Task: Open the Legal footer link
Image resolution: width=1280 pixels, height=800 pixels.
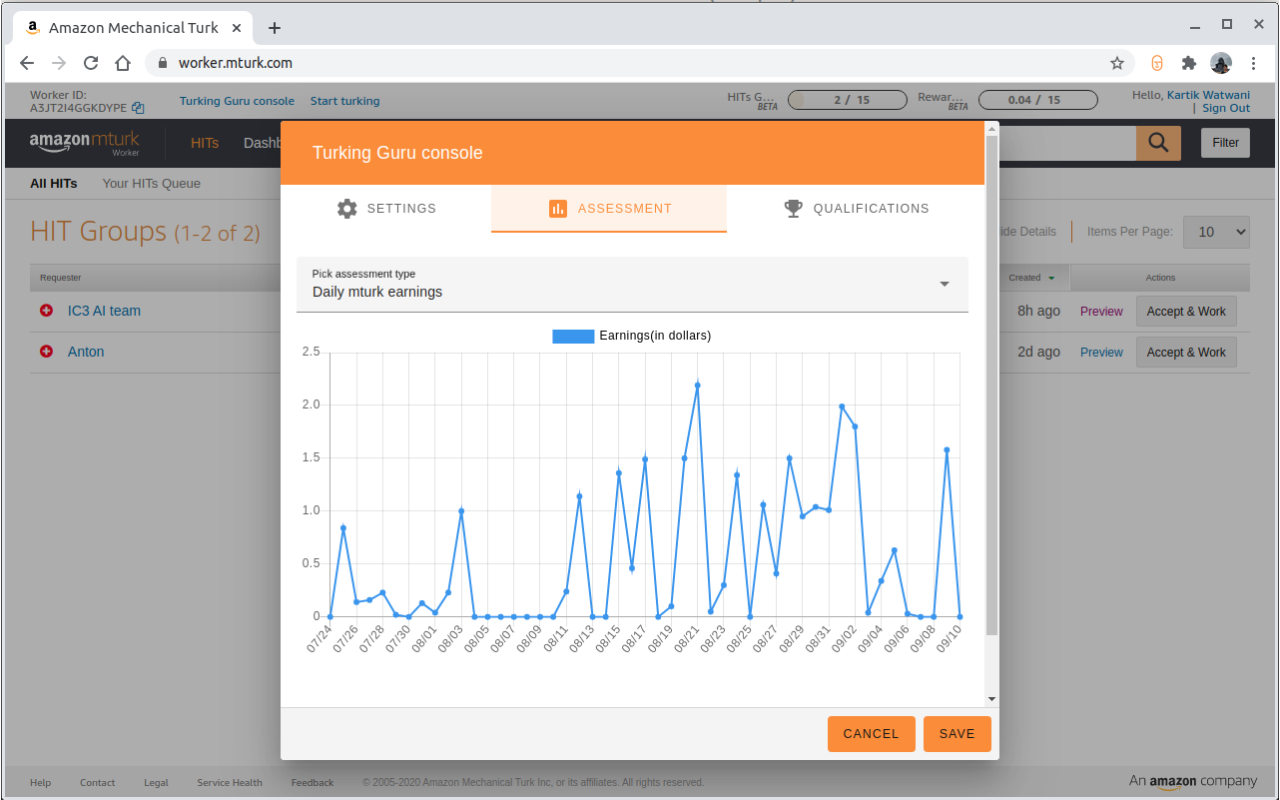Action: [156, 783]
